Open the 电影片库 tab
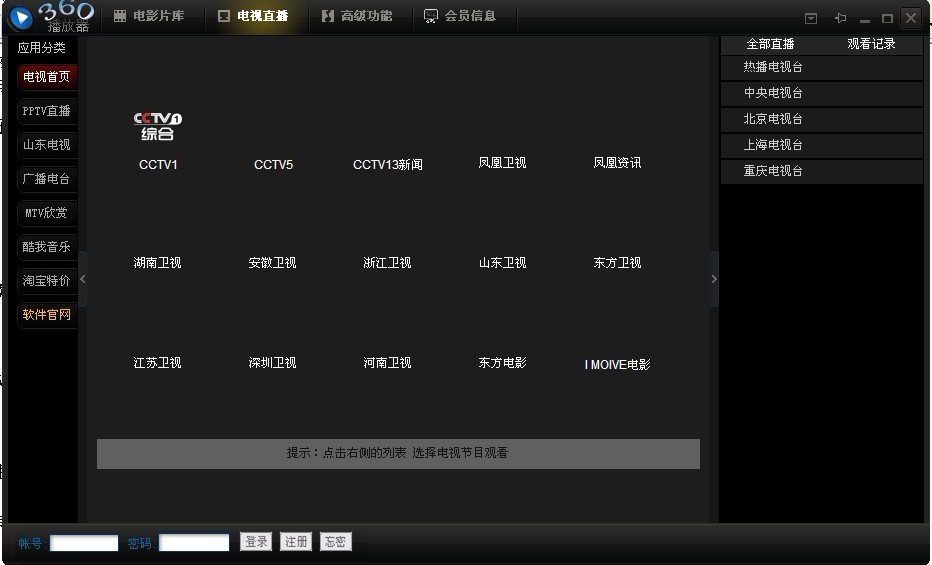 (x=149, y=16)
